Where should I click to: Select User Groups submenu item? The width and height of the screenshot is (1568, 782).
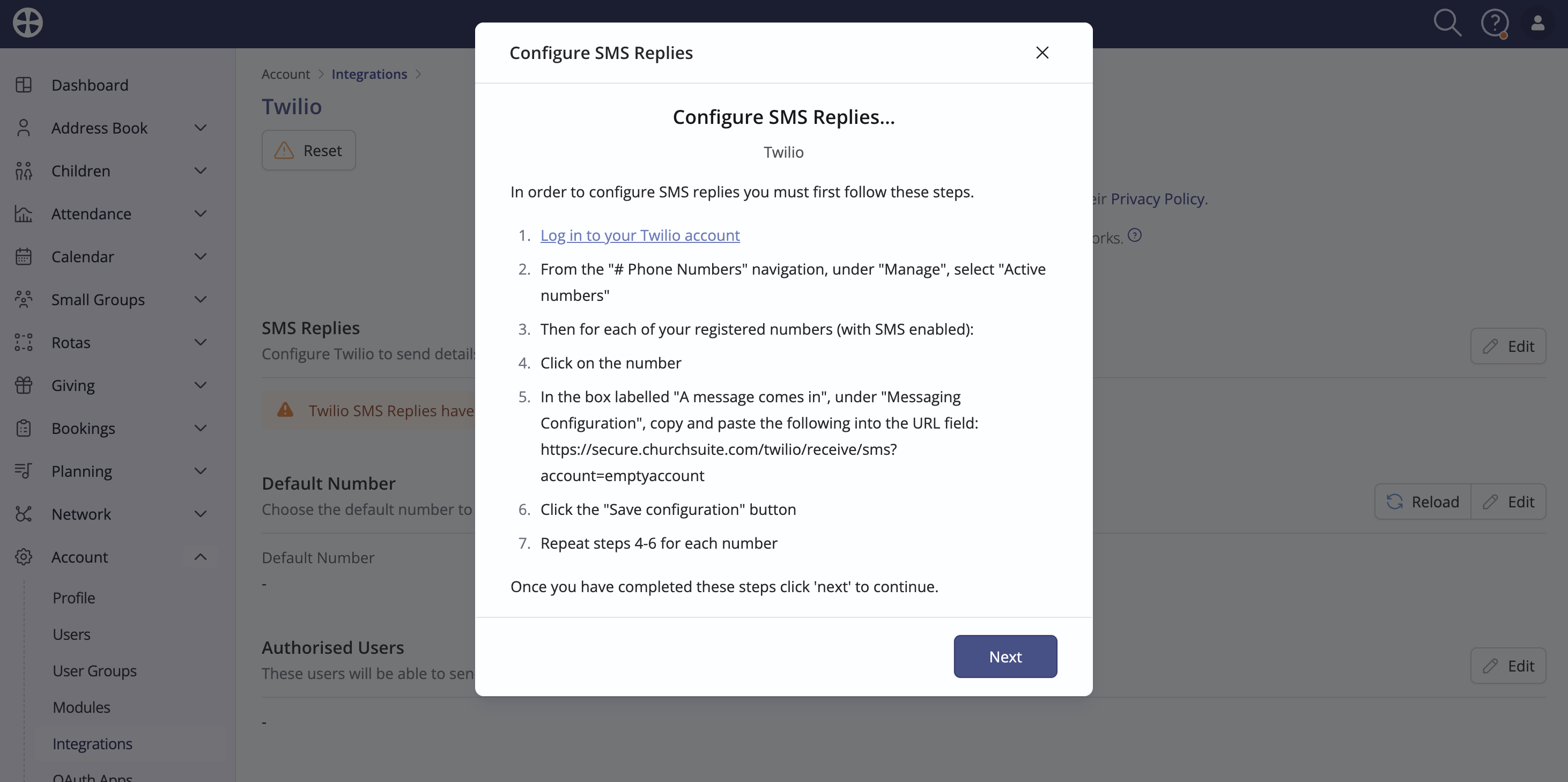[x=94, y=670]
